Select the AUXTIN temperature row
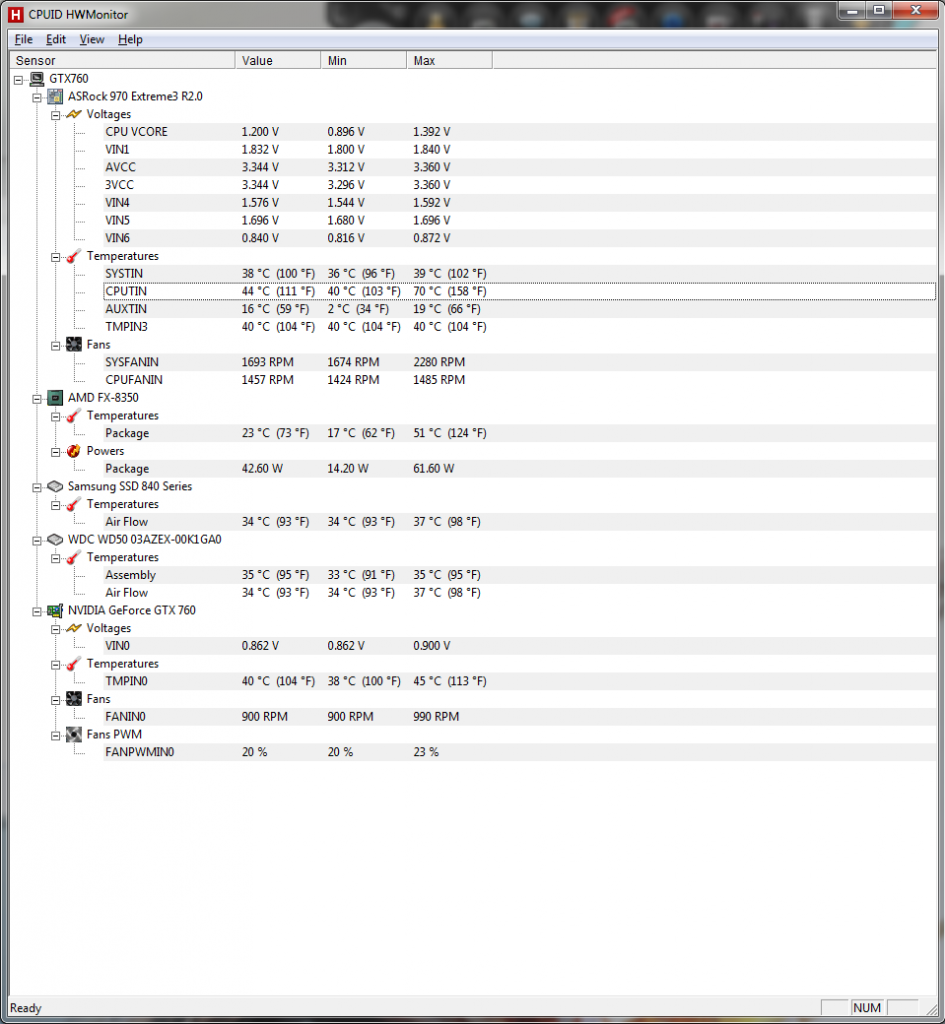 click(x=519, y=309)
